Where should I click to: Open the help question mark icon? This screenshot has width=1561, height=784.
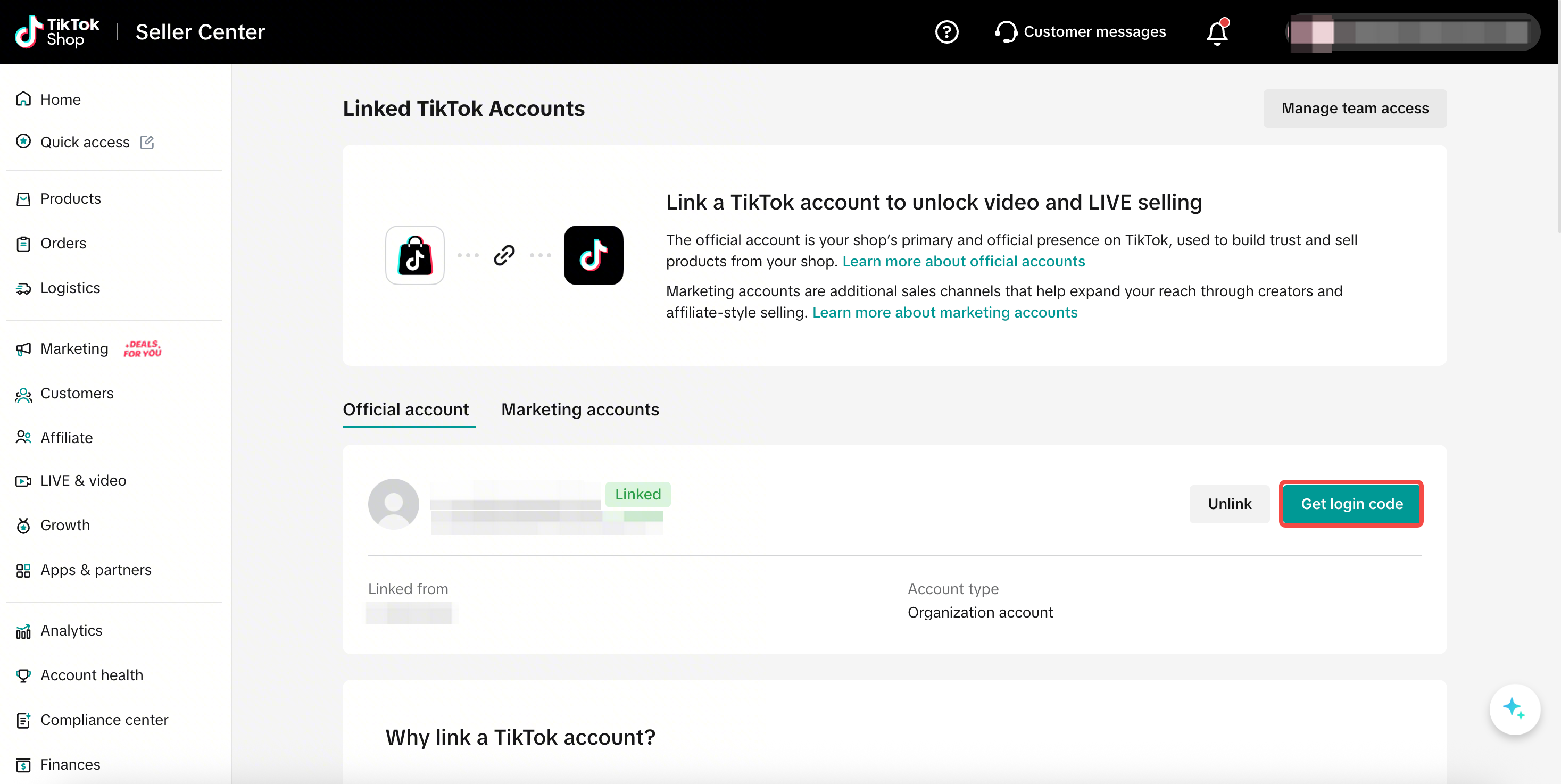tap(946, 31)
